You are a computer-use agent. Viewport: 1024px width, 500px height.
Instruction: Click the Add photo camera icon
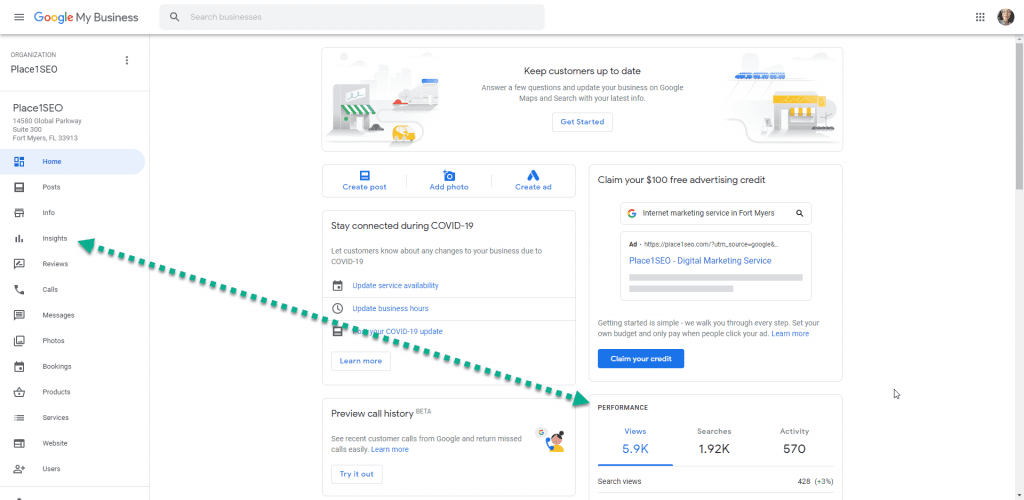point(449,176)
